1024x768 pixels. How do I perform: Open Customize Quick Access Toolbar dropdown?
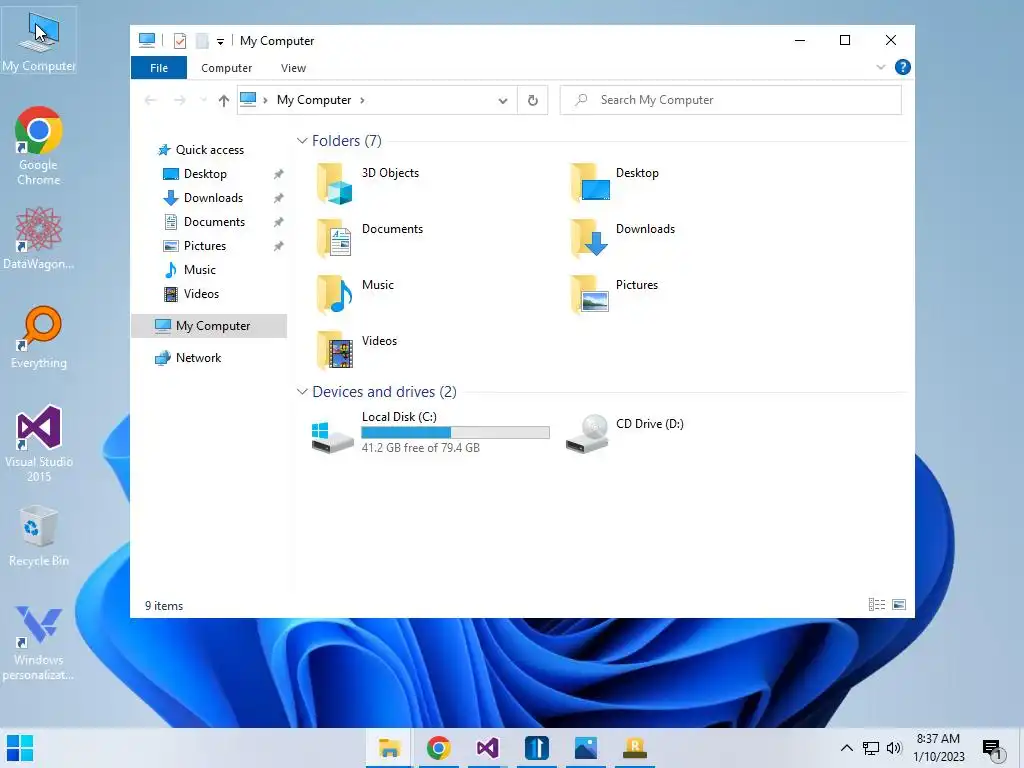(x=221, y=42)
